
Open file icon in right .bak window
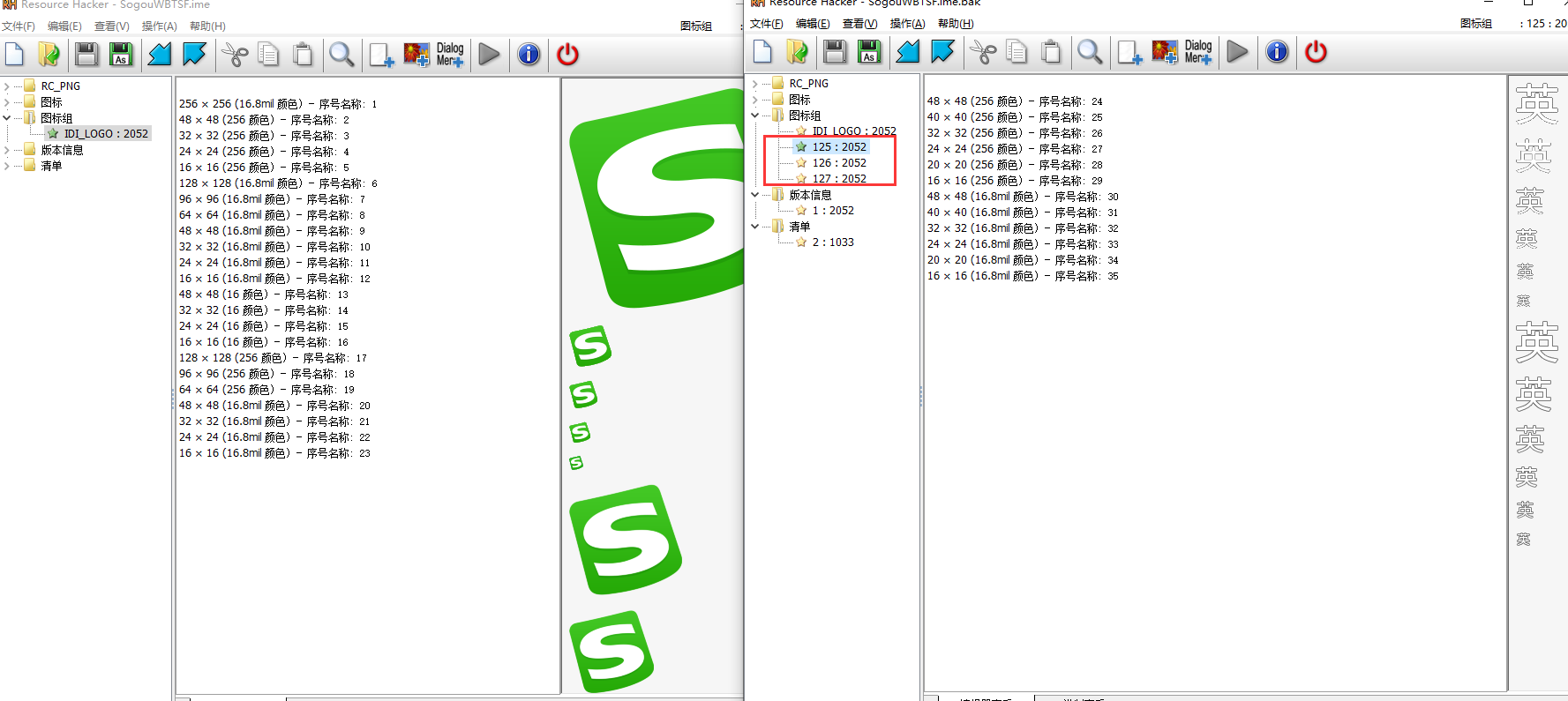(x=798, y=52)
